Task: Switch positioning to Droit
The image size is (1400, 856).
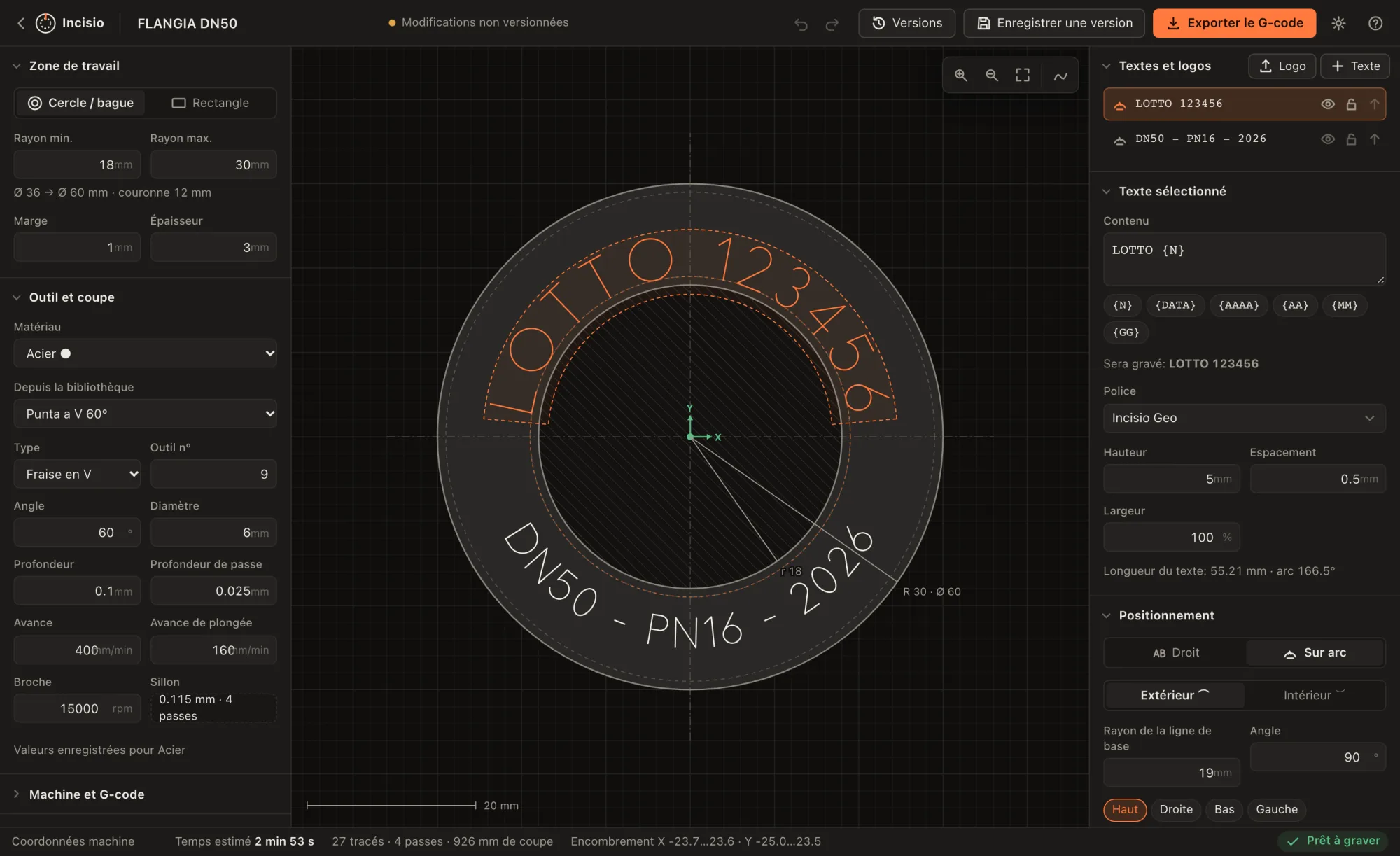Action: (x=1175, y=652)
